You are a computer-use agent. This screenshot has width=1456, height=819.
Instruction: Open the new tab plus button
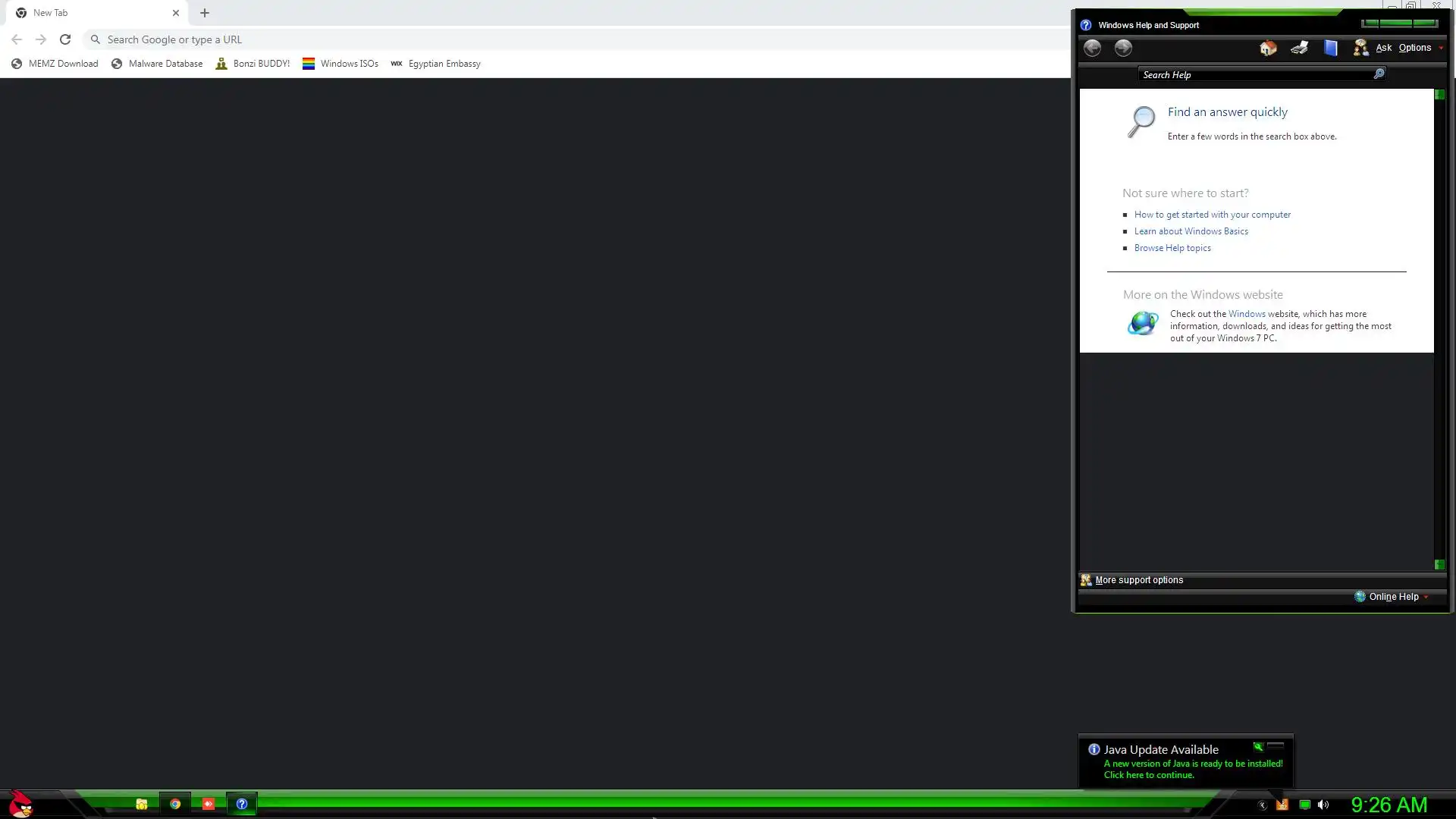[205, 13]
